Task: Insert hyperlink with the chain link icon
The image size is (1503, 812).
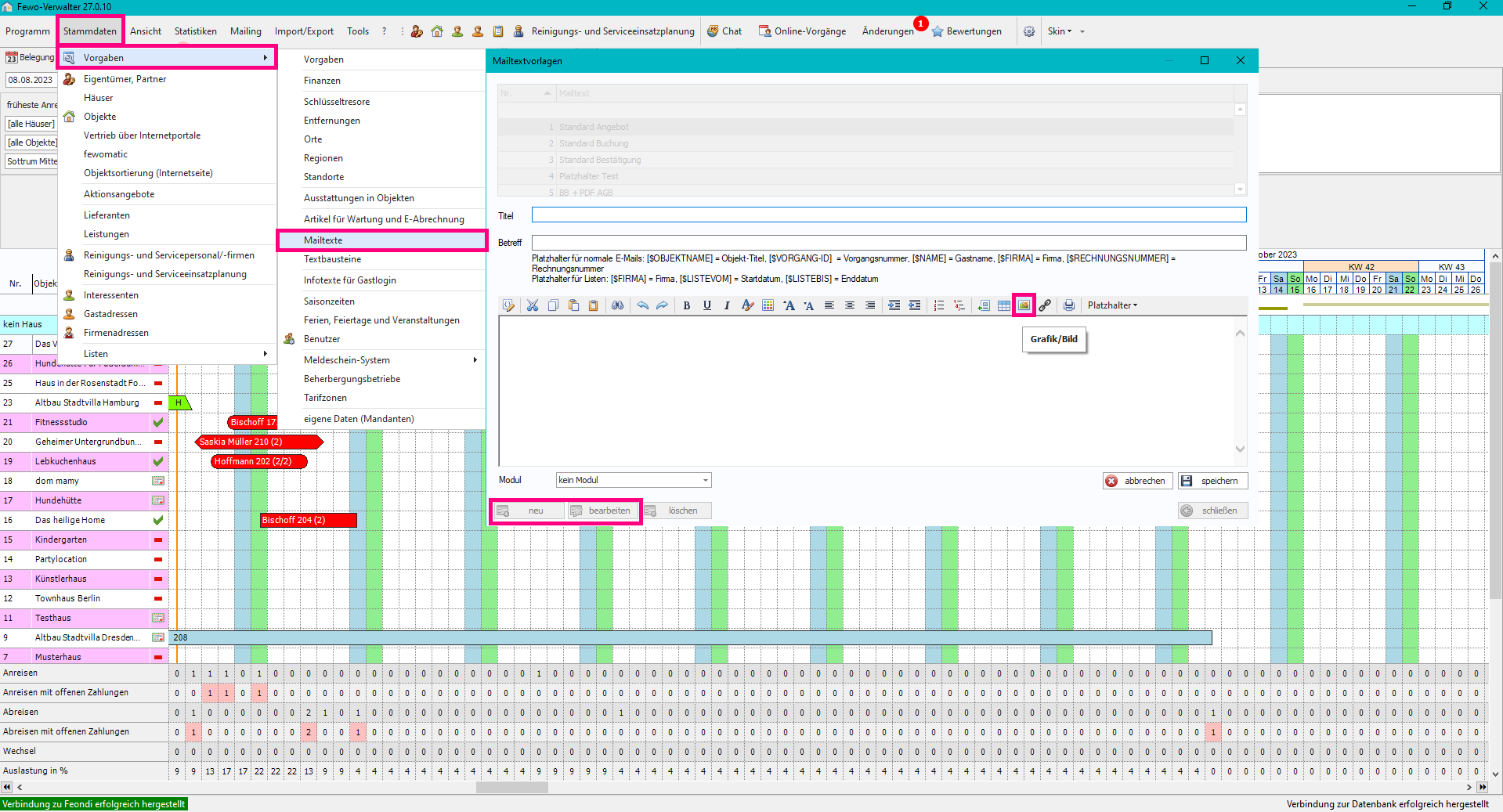Action: click(x=1045, y=305)
